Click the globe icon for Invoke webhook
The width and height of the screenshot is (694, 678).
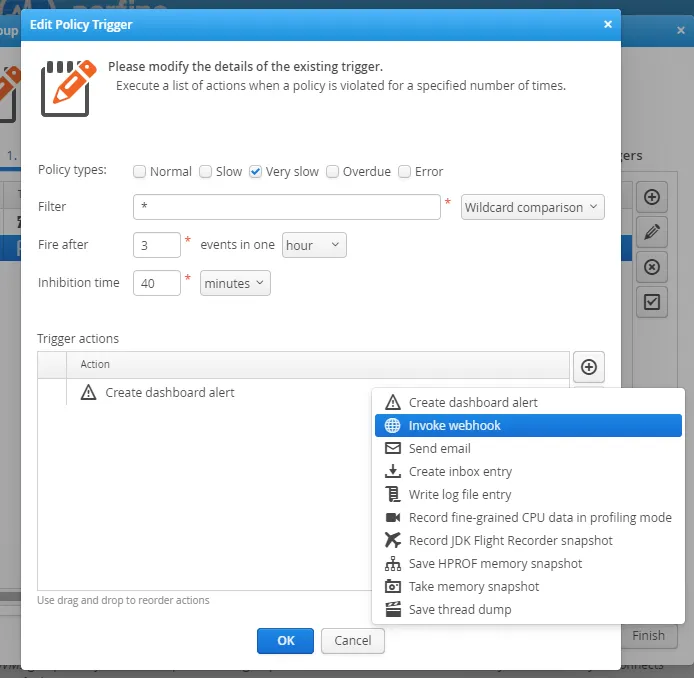click(393, 425)
